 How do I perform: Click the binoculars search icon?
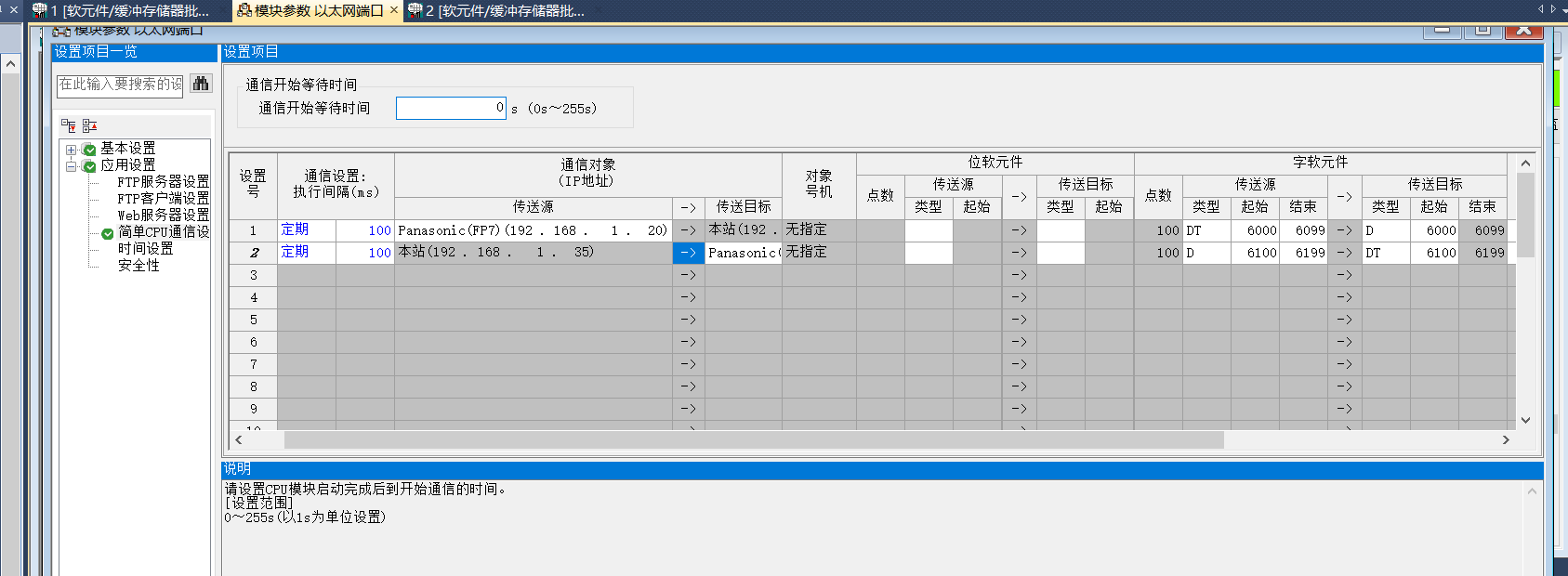coord(201,84)
